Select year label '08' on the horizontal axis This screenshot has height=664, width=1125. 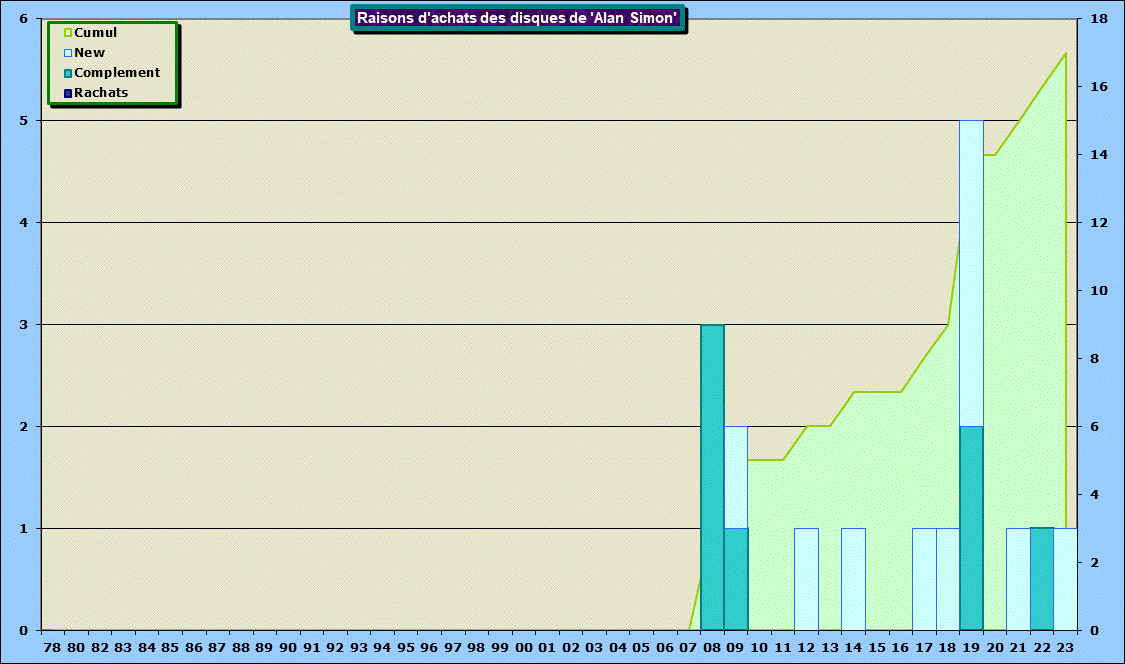(712, 647)
